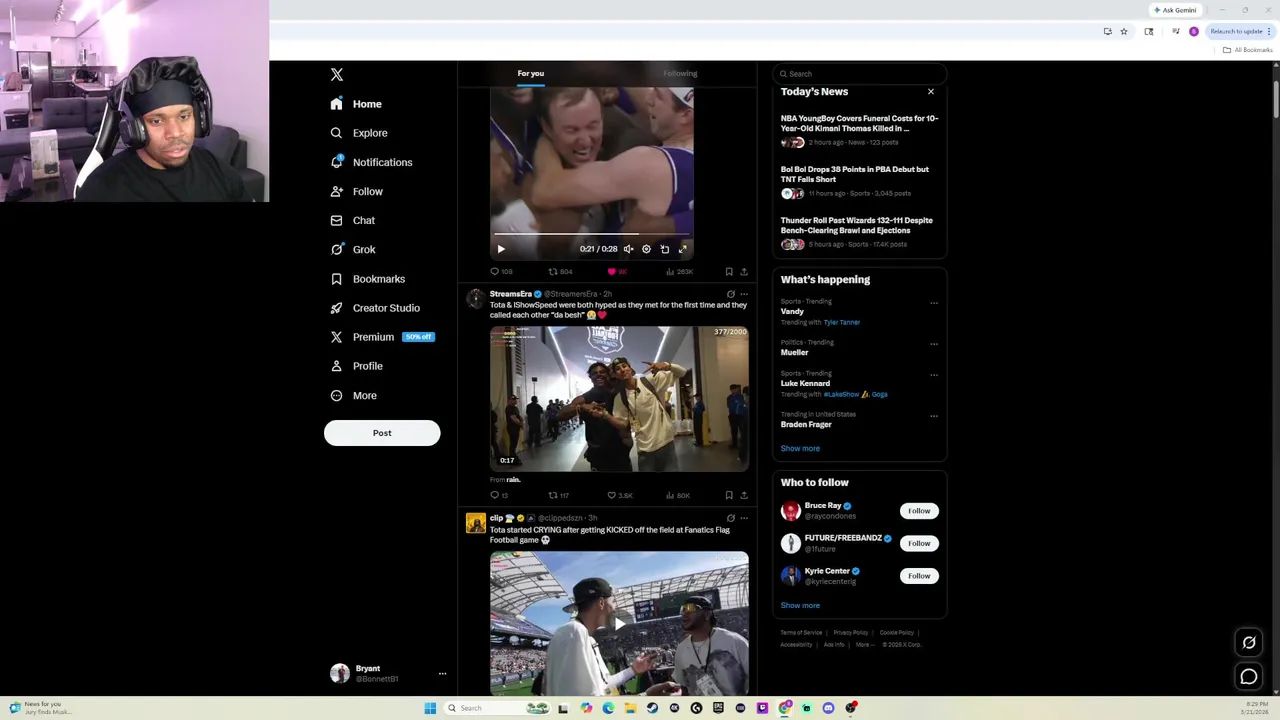Reply to the post with 108 comments
Screen dimensions: 1280x720
(x=501, y=272)
